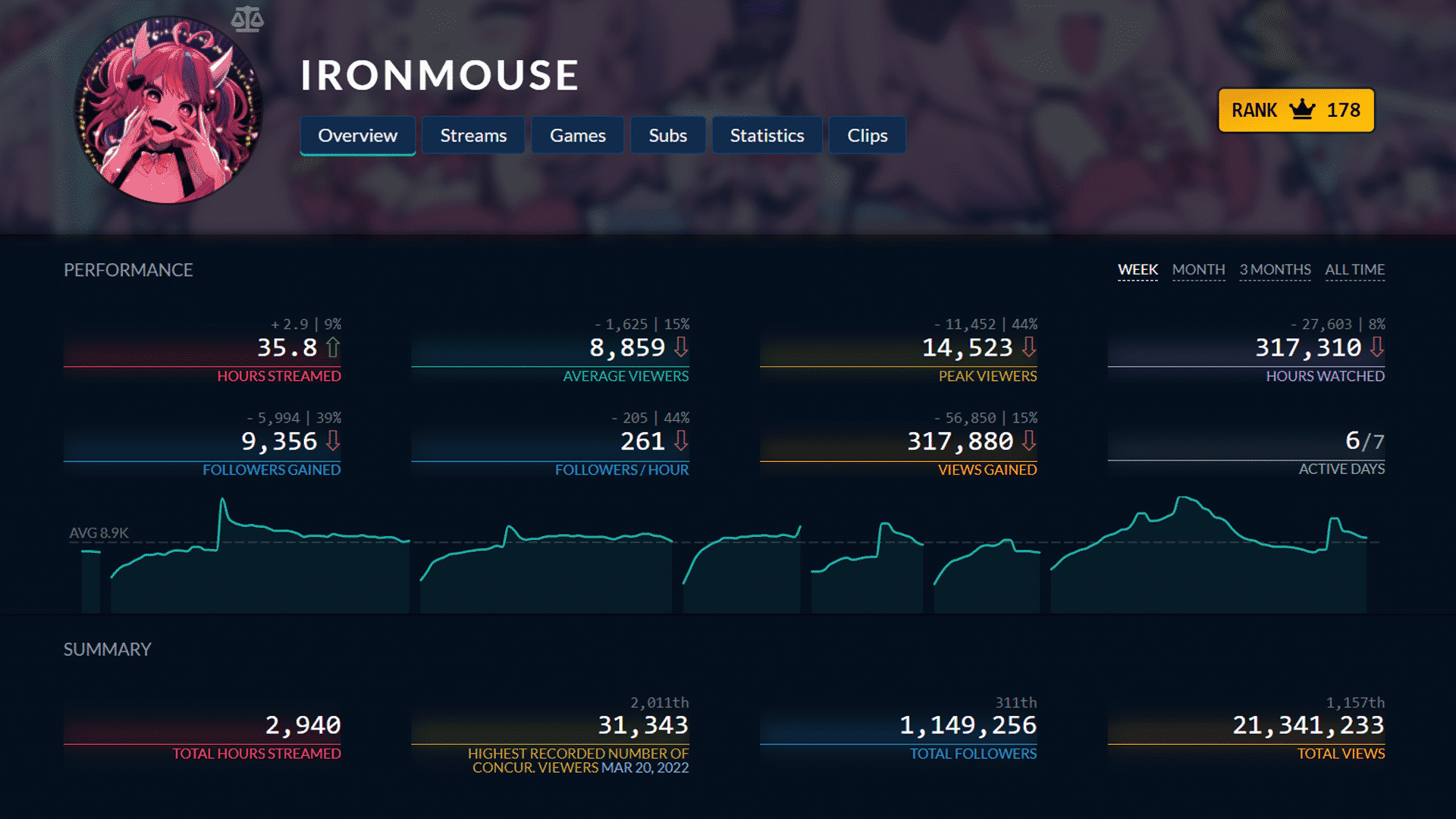Click the 14,523 peak viewers value
The width and height of the screenshot is (1456, 819).
(x=968, y=347)
